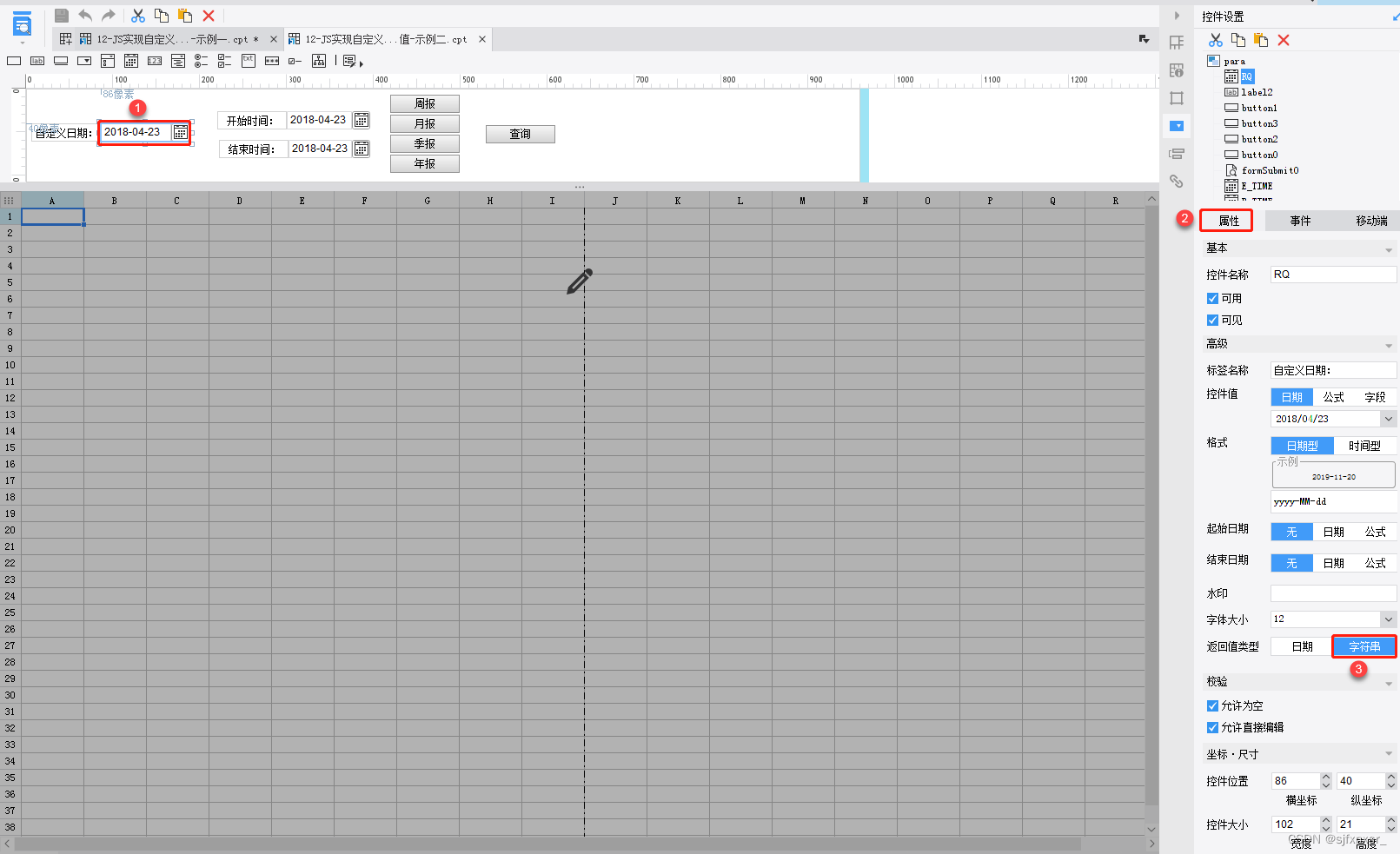Click the 季报 button
Screen dimensions: 1400x854
(425, 143)
